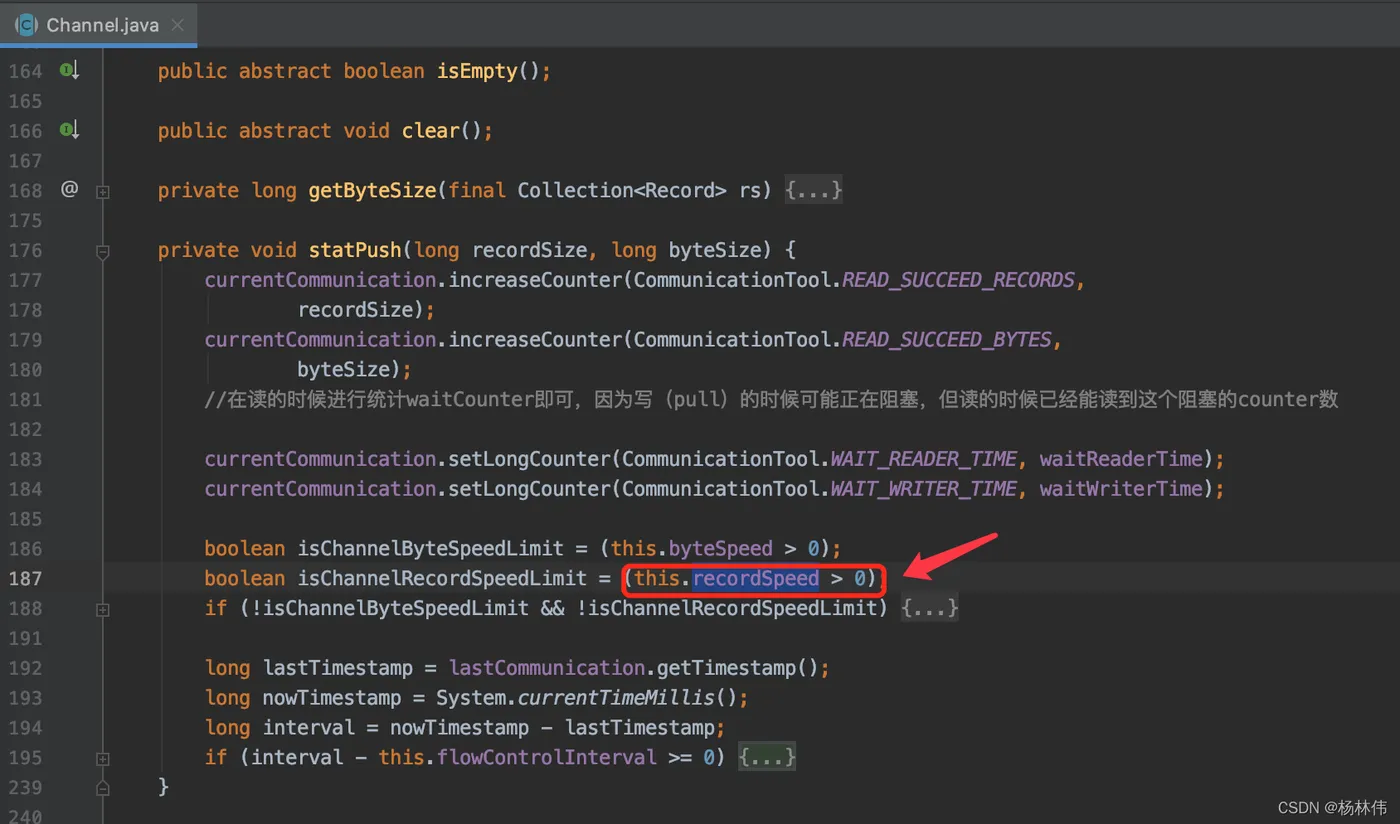Click line number 187 in the gutter
The image size is (1400, 824).
[26, 578]
